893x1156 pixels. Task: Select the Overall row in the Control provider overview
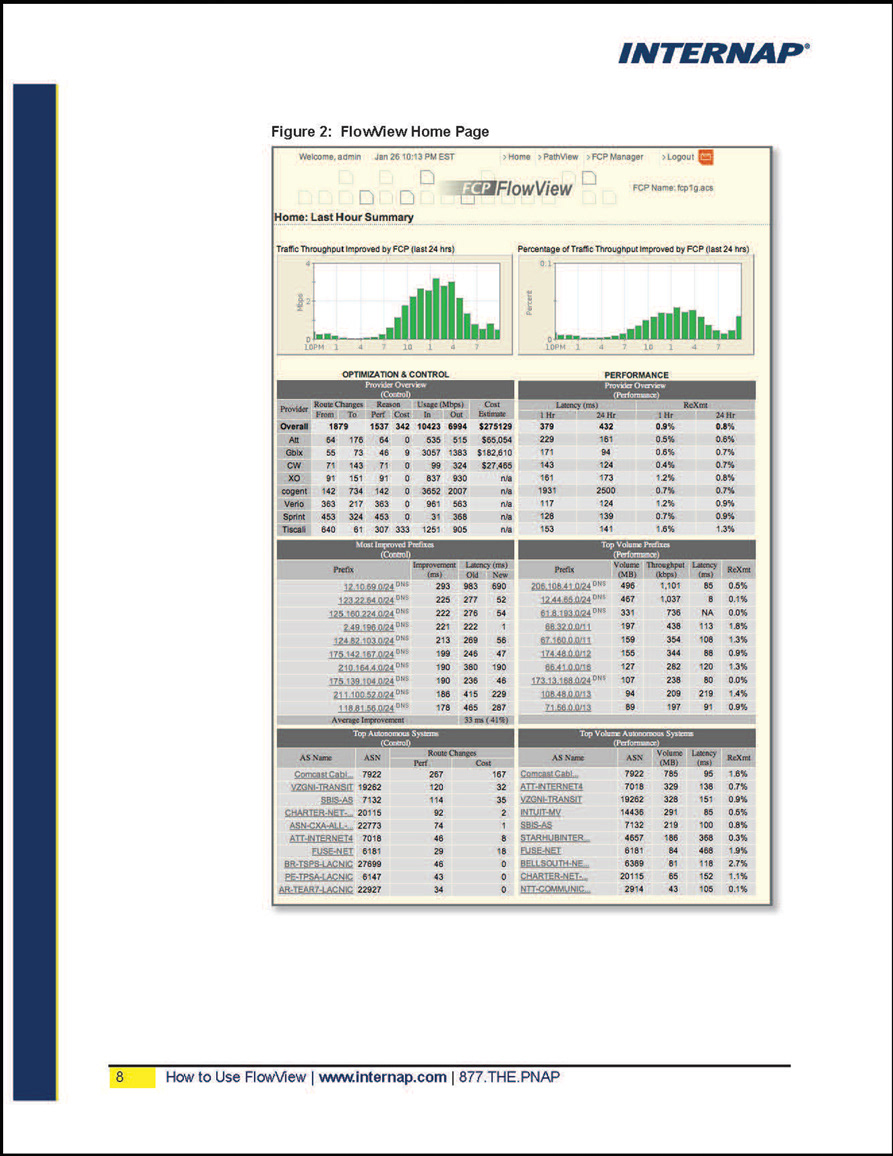[395, 427]
